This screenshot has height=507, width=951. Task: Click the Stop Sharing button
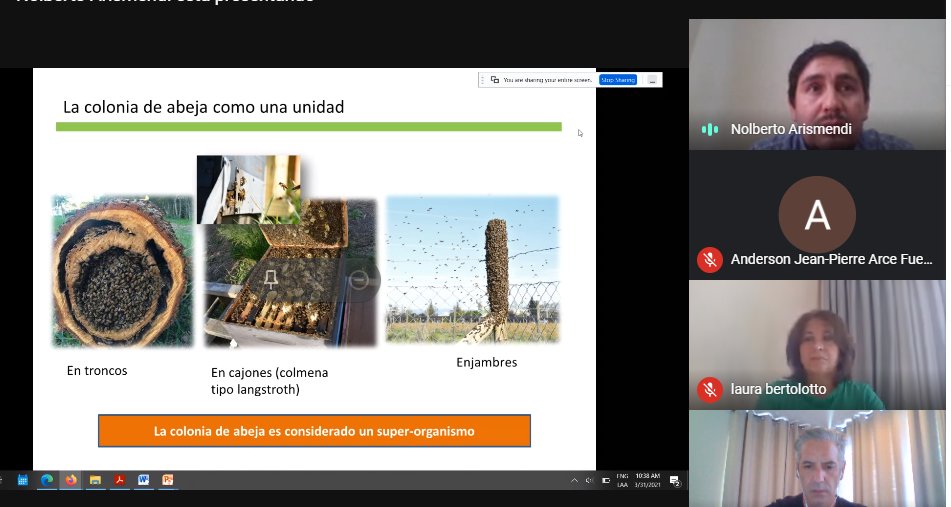tap(618, 80)
